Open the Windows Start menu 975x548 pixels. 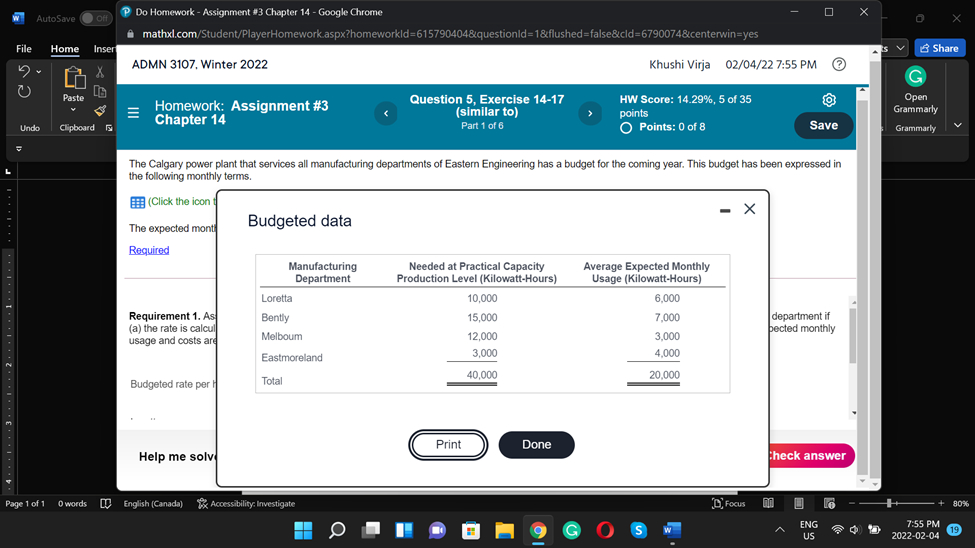click(303, 531)
